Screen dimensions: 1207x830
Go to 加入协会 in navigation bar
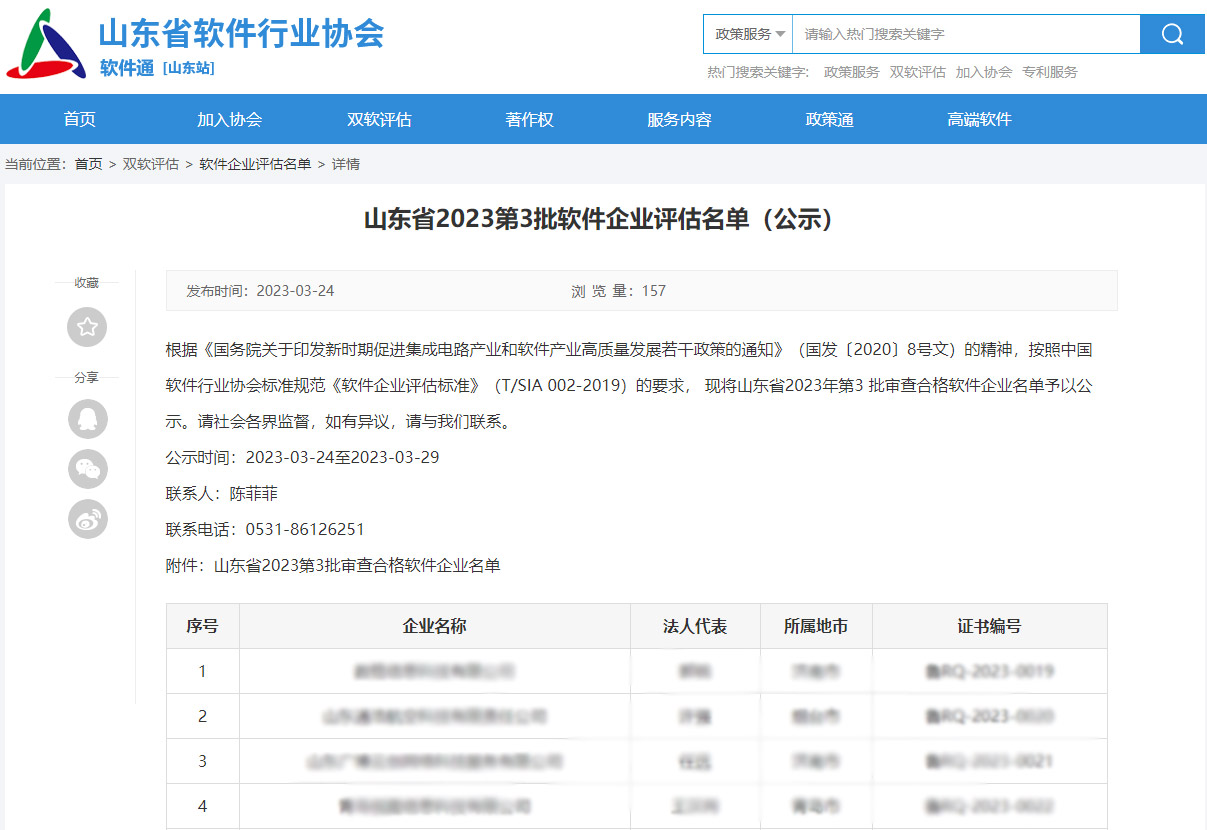pos(229,120)
